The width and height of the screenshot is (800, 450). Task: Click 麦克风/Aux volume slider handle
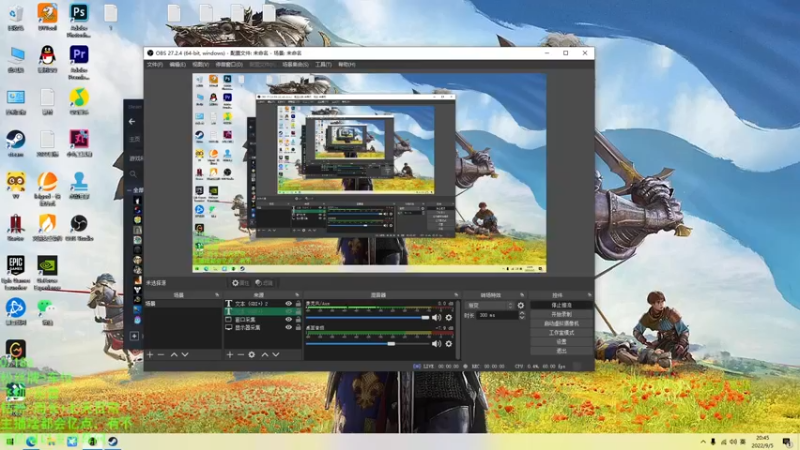426,317
